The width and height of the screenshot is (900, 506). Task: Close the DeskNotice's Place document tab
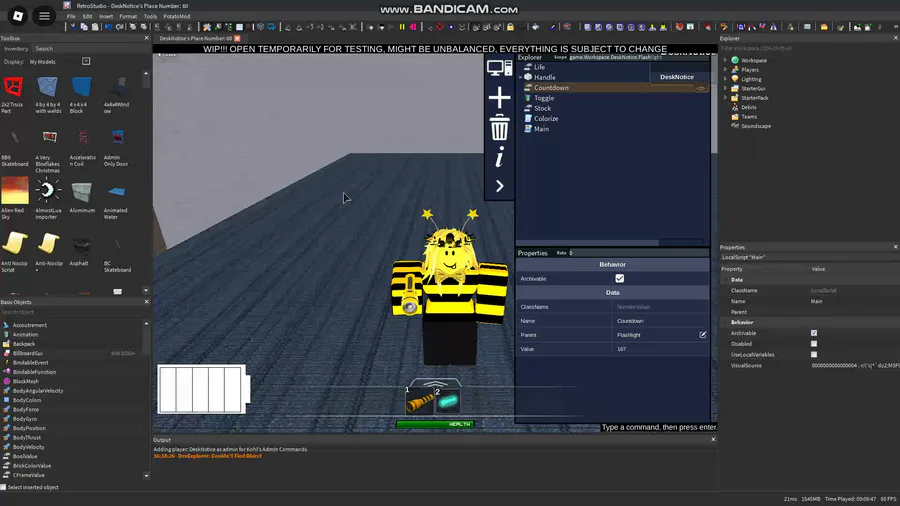(x=237, y=38)
